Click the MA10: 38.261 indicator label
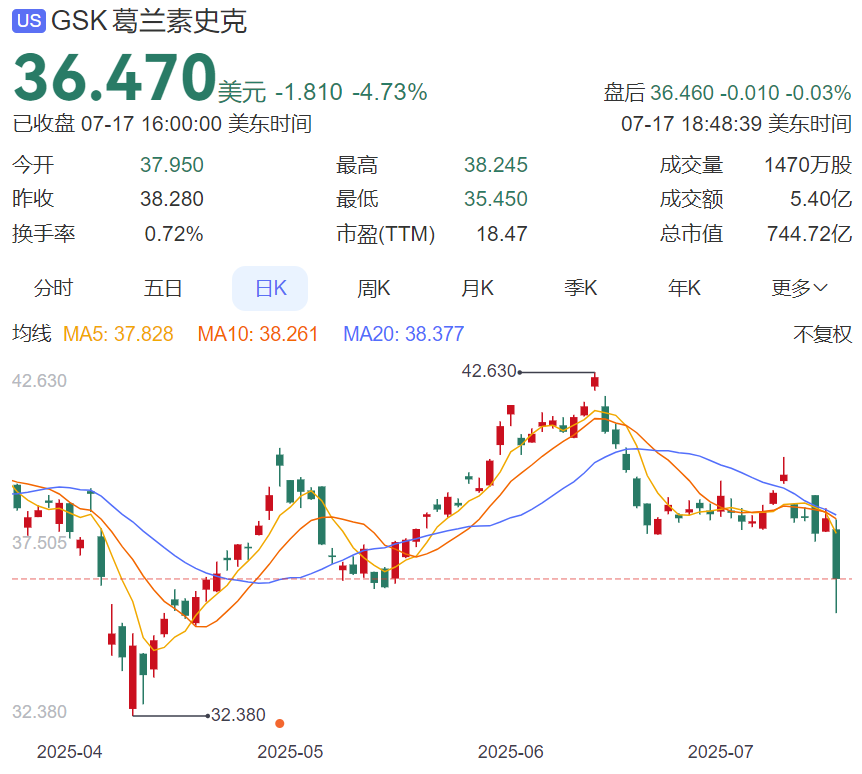The width and height of the screenshot is (862, 774). point(258,334)
